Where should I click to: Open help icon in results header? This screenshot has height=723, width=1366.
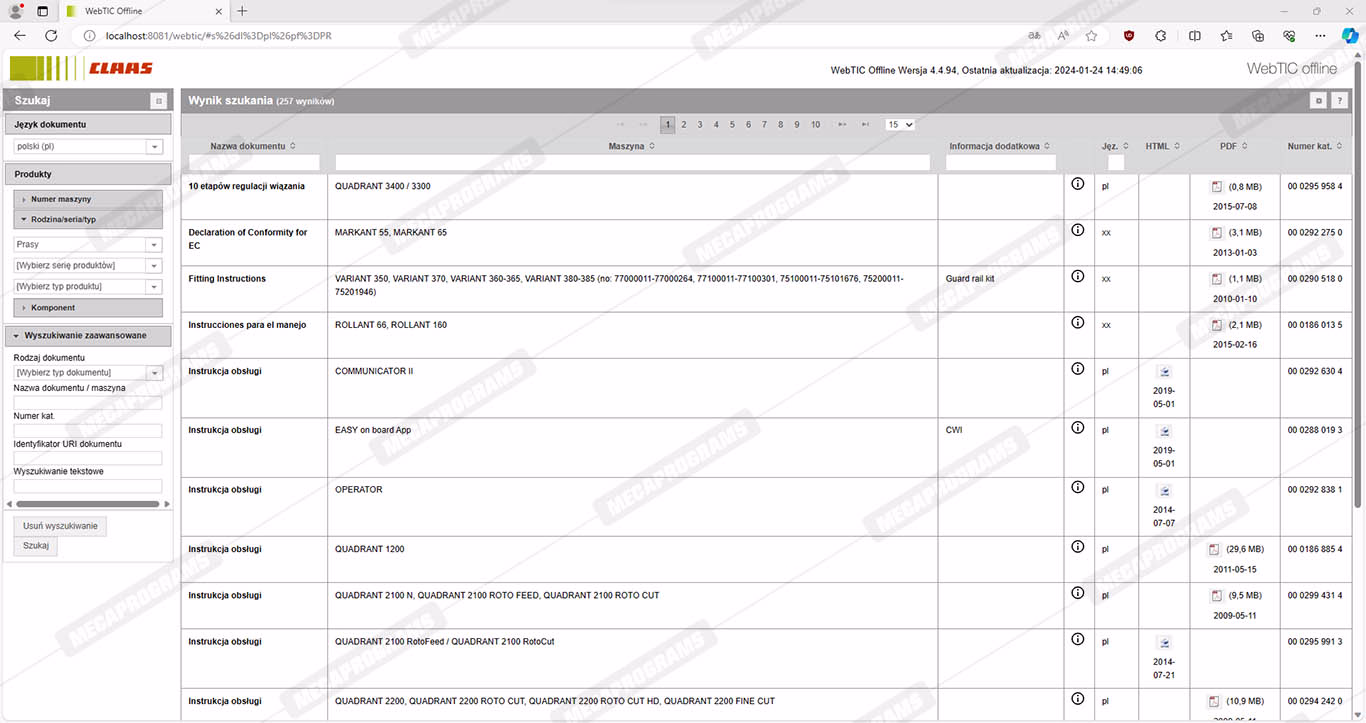1339,101
